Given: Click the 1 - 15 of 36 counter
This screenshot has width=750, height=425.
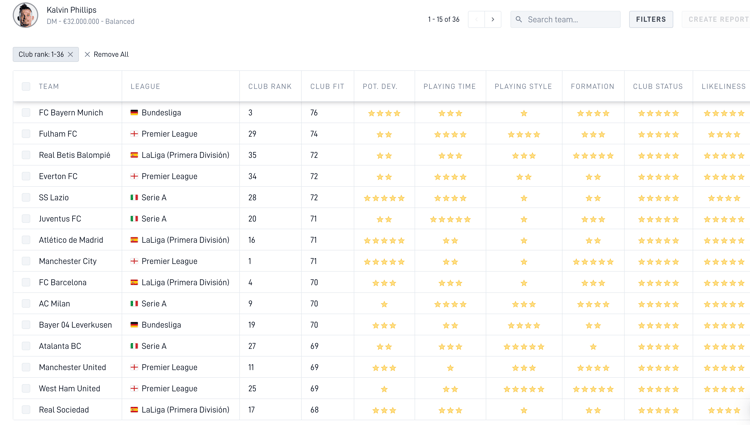Looking at the screenshot, I should [x=443, y=20].
